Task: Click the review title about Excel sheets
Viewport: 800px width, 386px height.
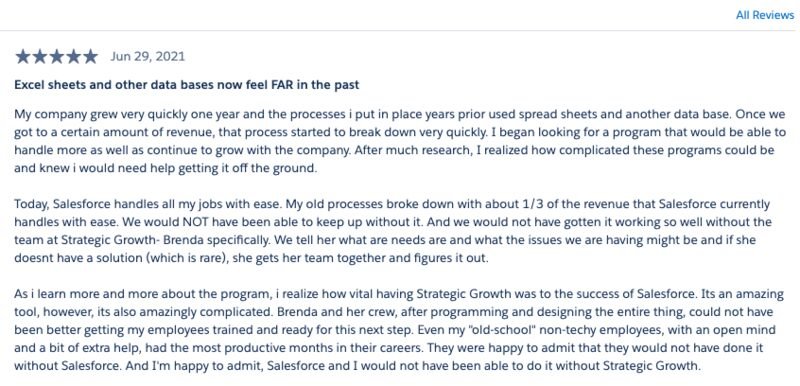Action: (187, 85)
